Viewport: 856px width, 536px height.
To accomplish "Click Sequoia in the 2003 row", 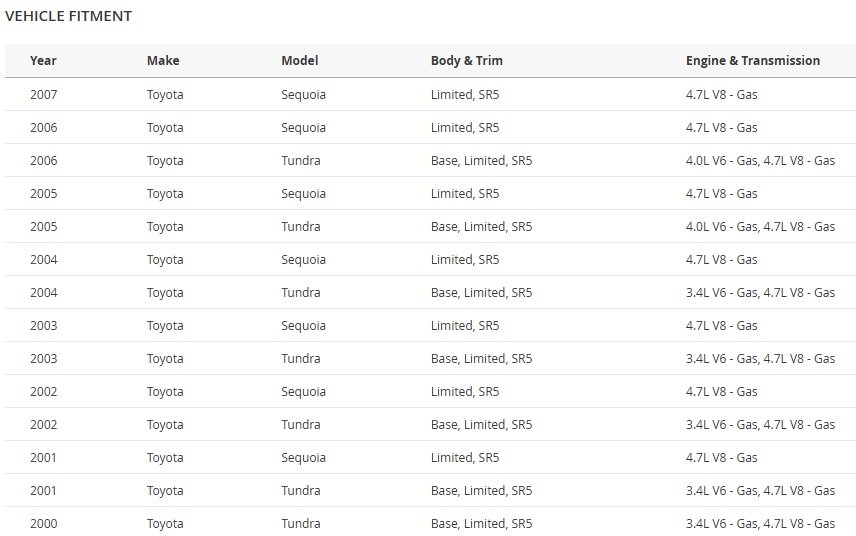I will 304,326.
